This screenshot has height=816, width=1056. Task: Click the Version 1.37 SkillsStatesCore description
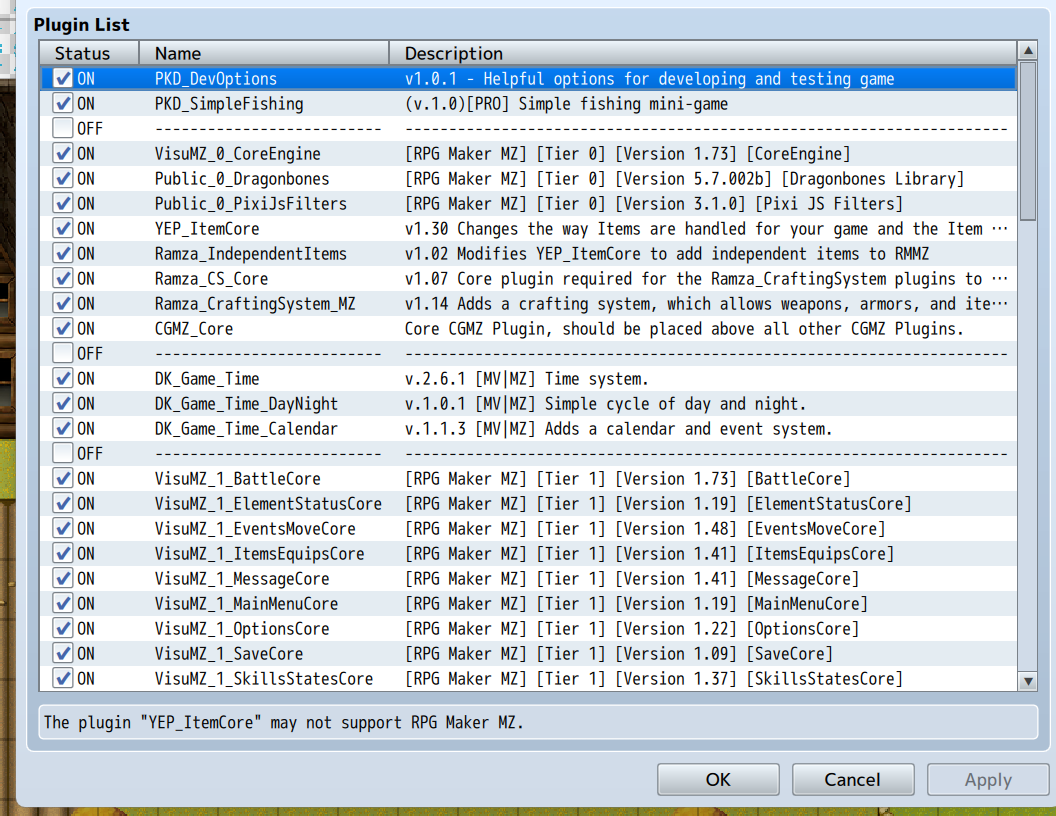(x=653, y=679)
